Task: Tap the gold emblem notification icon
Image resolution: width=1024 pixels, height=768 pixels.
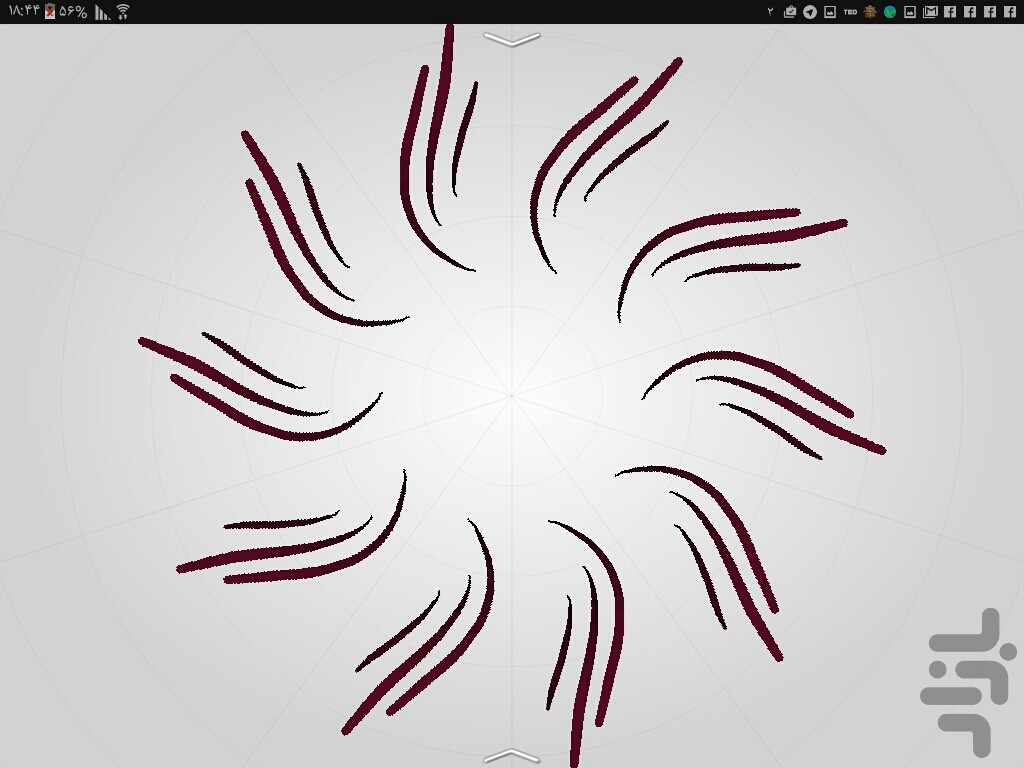Action: click(870, 12)
